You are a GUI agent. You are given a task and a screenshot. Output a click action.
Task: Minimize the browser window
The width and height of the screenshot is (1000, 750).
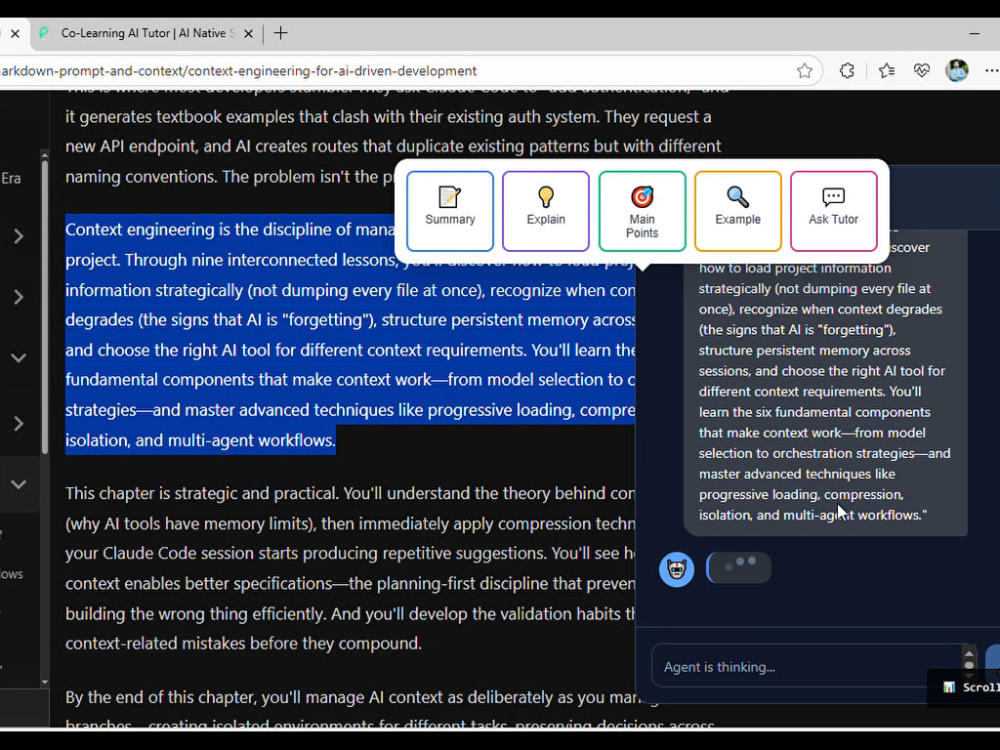click(x=974, y=33)
